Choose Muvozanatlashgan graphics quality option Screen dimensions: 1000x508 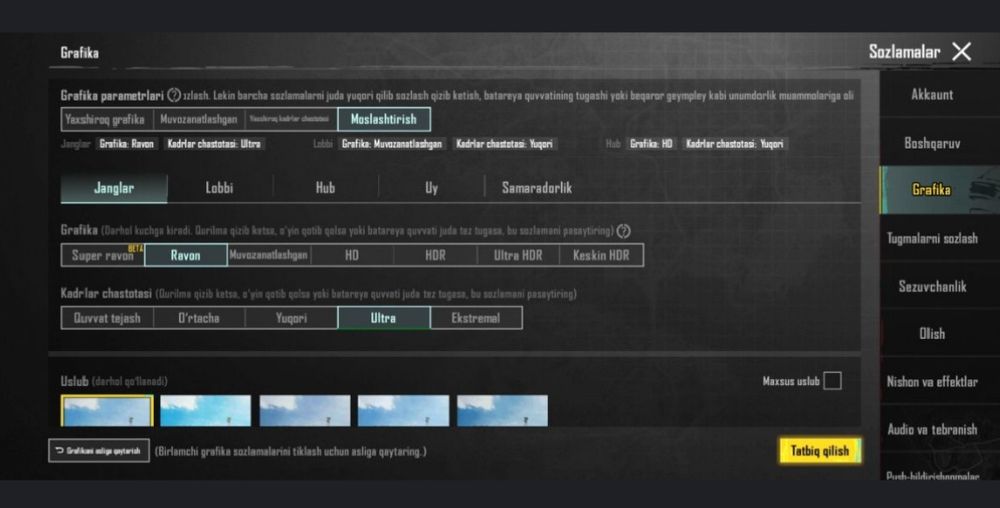pyautogui.click(x=268, y=255)
